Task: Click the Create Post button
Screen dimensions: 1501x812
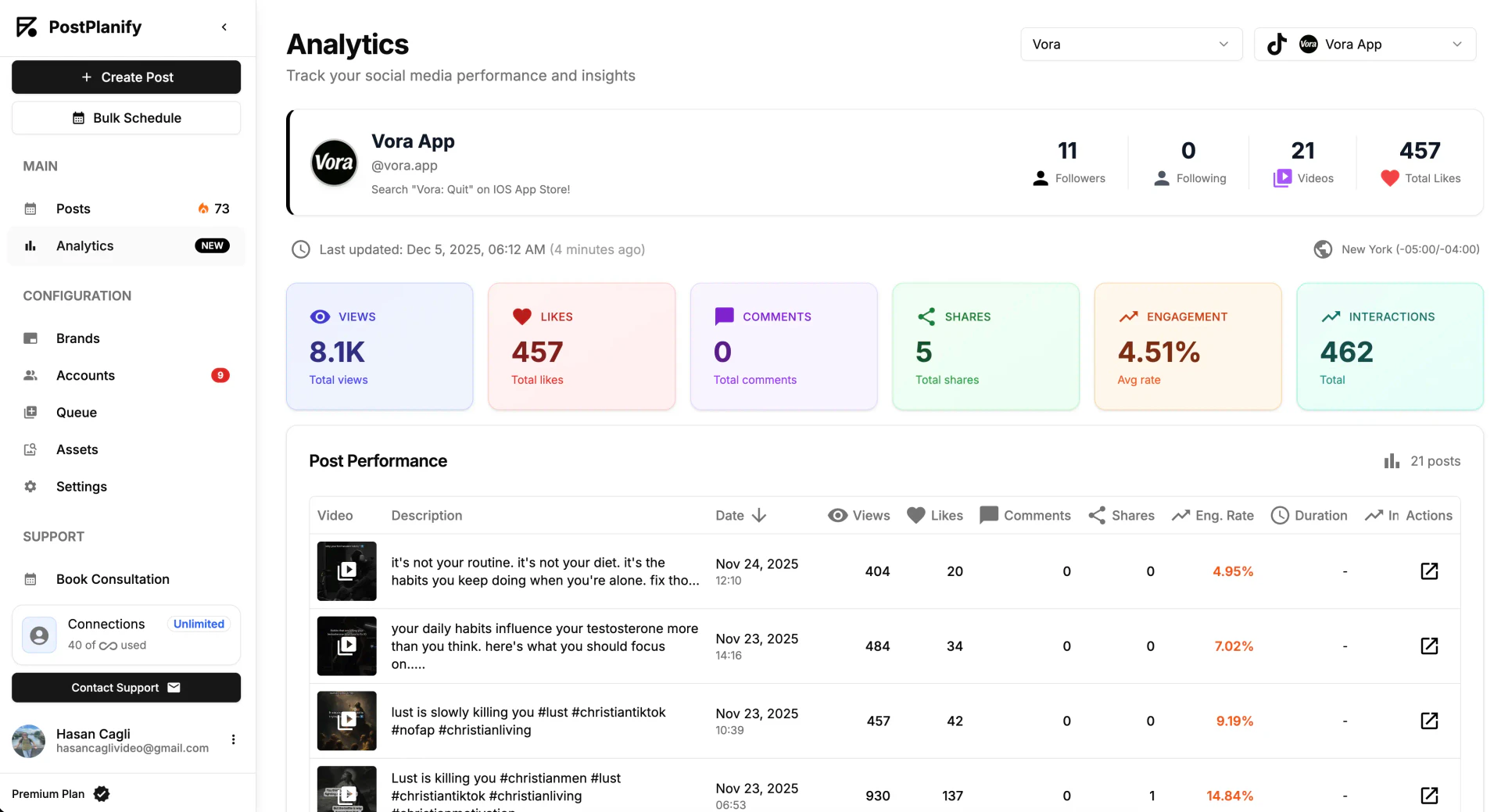Action: [126, 77]
